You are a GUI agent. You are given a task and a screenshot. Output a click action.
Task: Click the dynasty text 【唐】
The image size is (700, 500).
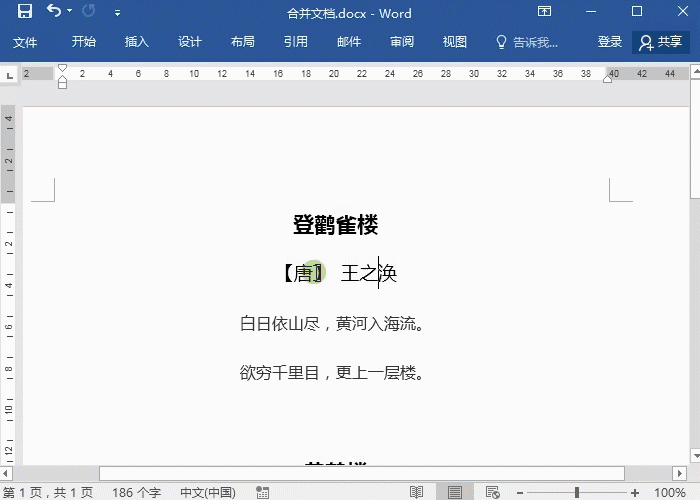(304, 273)
